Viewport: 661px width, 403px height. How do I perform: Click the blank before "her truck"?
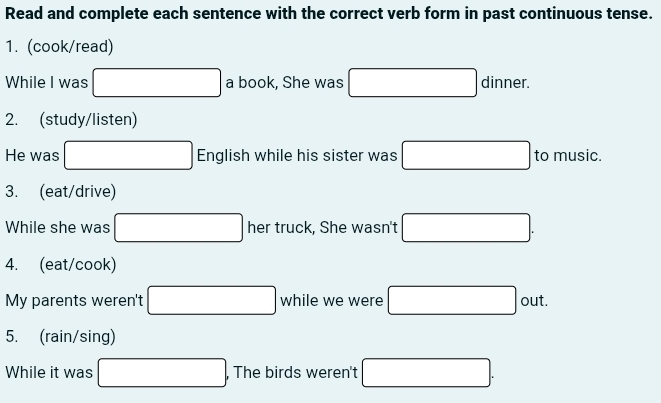pos(179,228)
